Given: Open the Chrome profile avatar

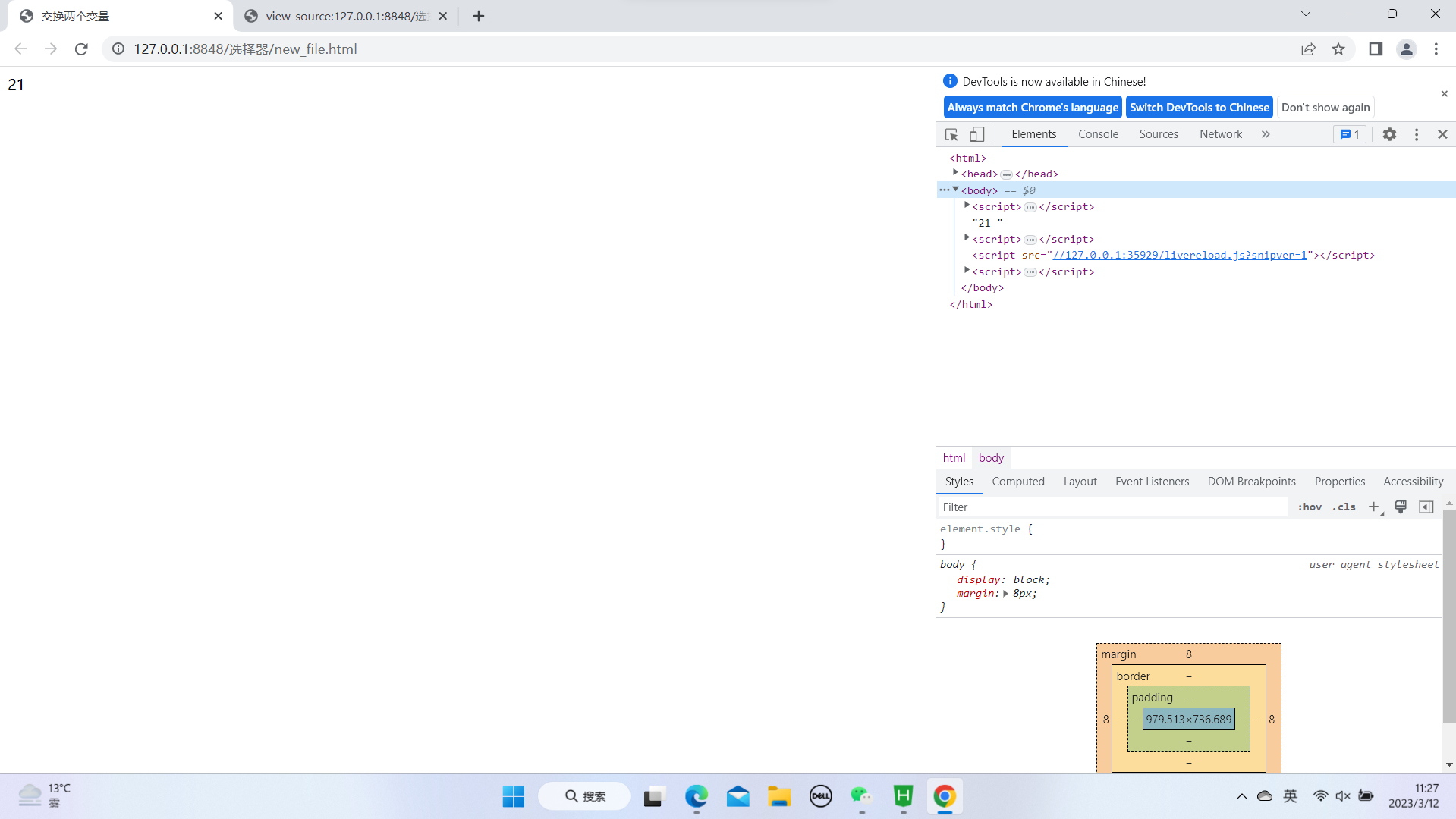Looking at the screenshot, I should pyautogui.click(x=1406, y=49).
